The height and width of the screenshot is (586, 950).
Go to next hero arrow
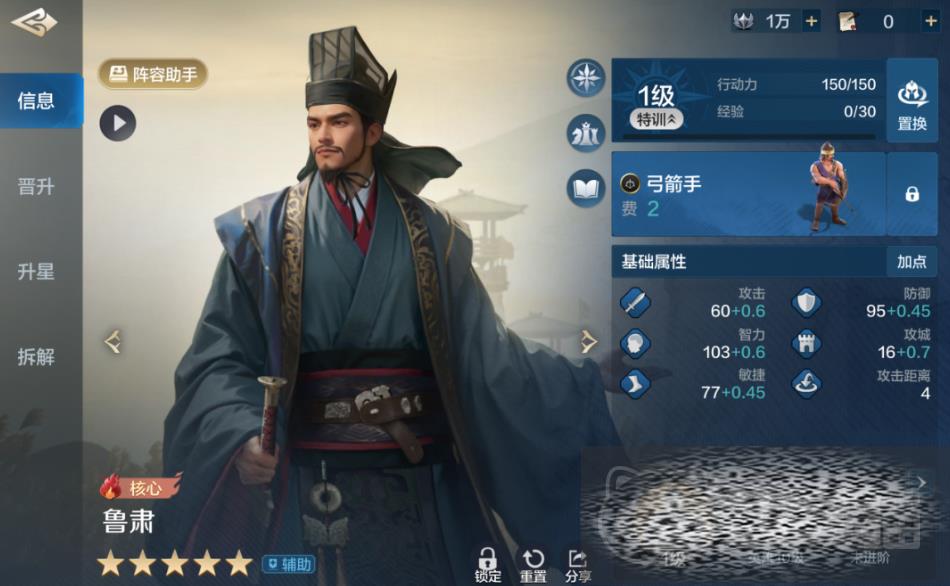tap(589, 342)
